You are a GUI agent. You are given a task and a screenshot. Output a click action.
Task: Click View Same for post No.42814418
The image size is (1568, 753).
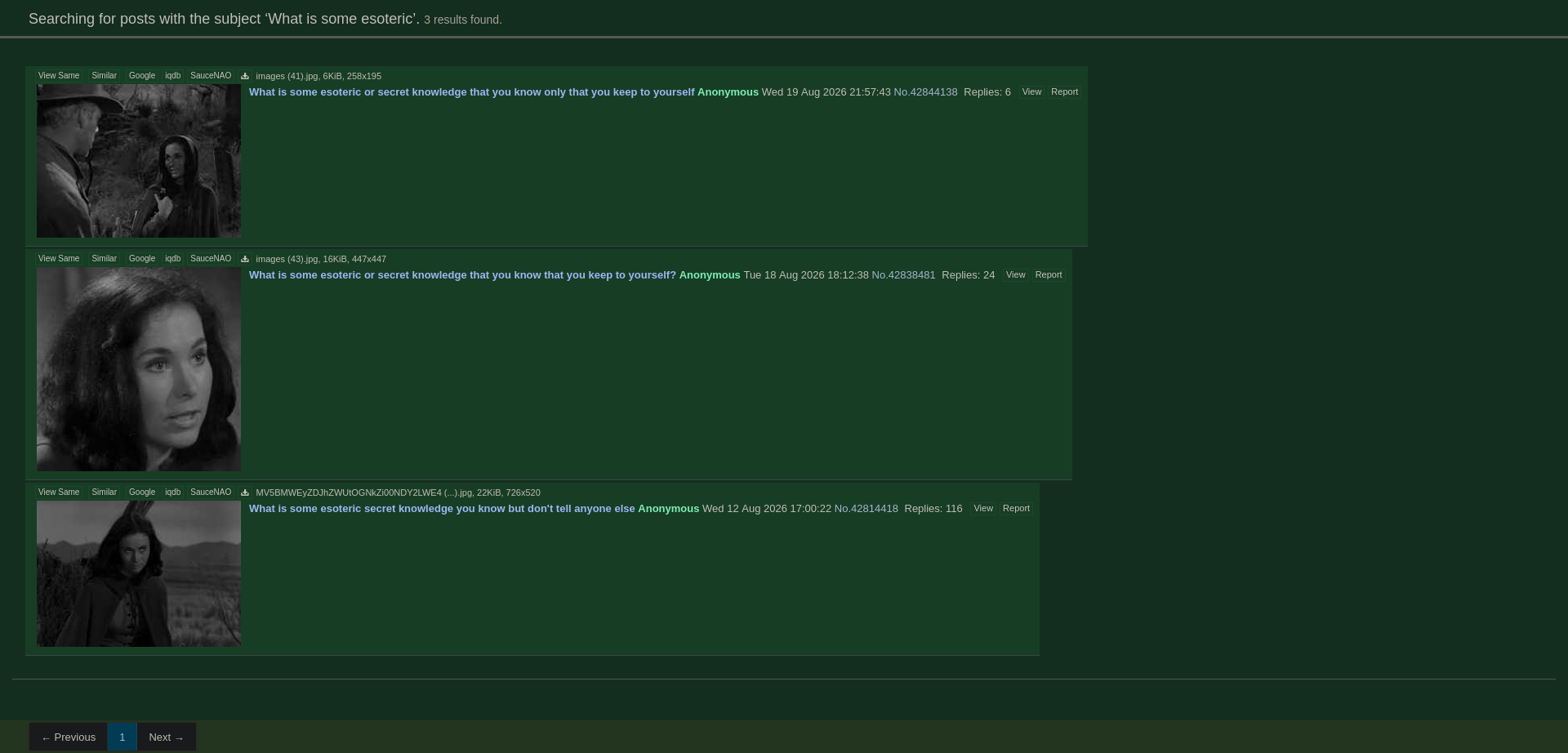click(59, 492)
